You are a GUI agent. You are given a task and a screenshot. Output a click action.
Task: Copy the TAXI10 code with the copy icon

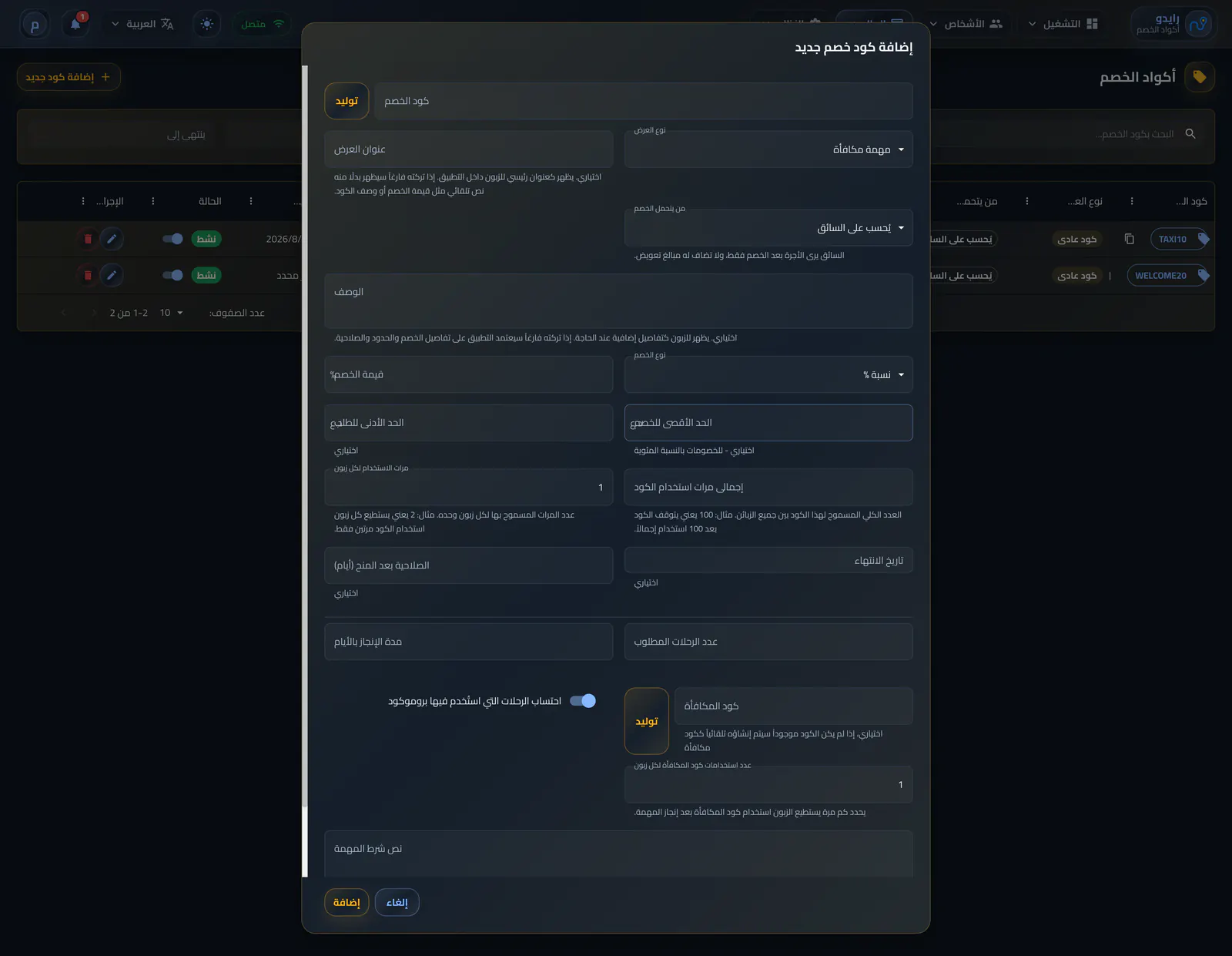coord(1129,239)
